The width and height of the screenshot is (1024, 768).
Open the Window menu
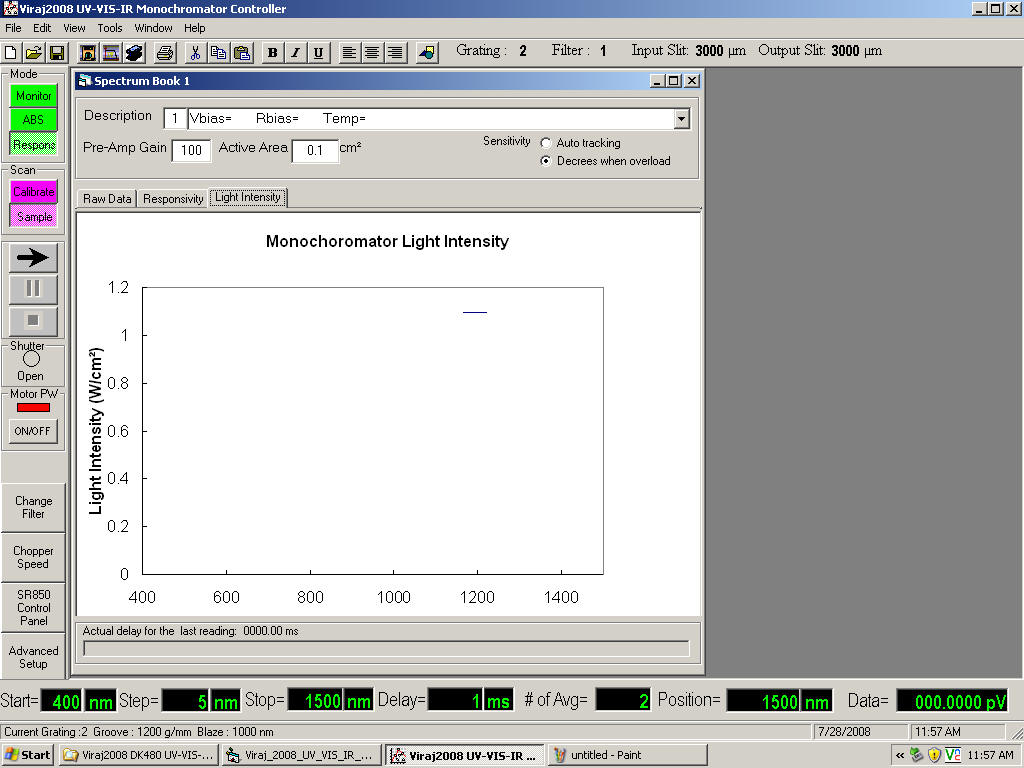coord(153,28)
